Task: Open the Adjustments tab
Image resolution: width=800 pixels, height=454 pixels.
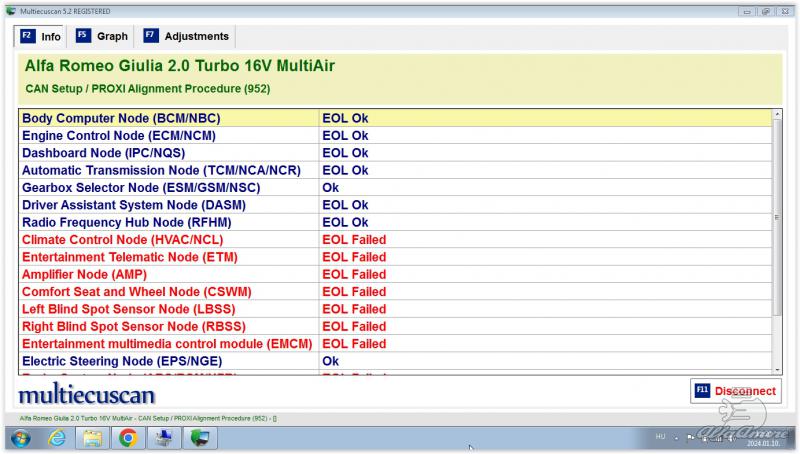Action: pyautogui.click(x=196, y=36)
